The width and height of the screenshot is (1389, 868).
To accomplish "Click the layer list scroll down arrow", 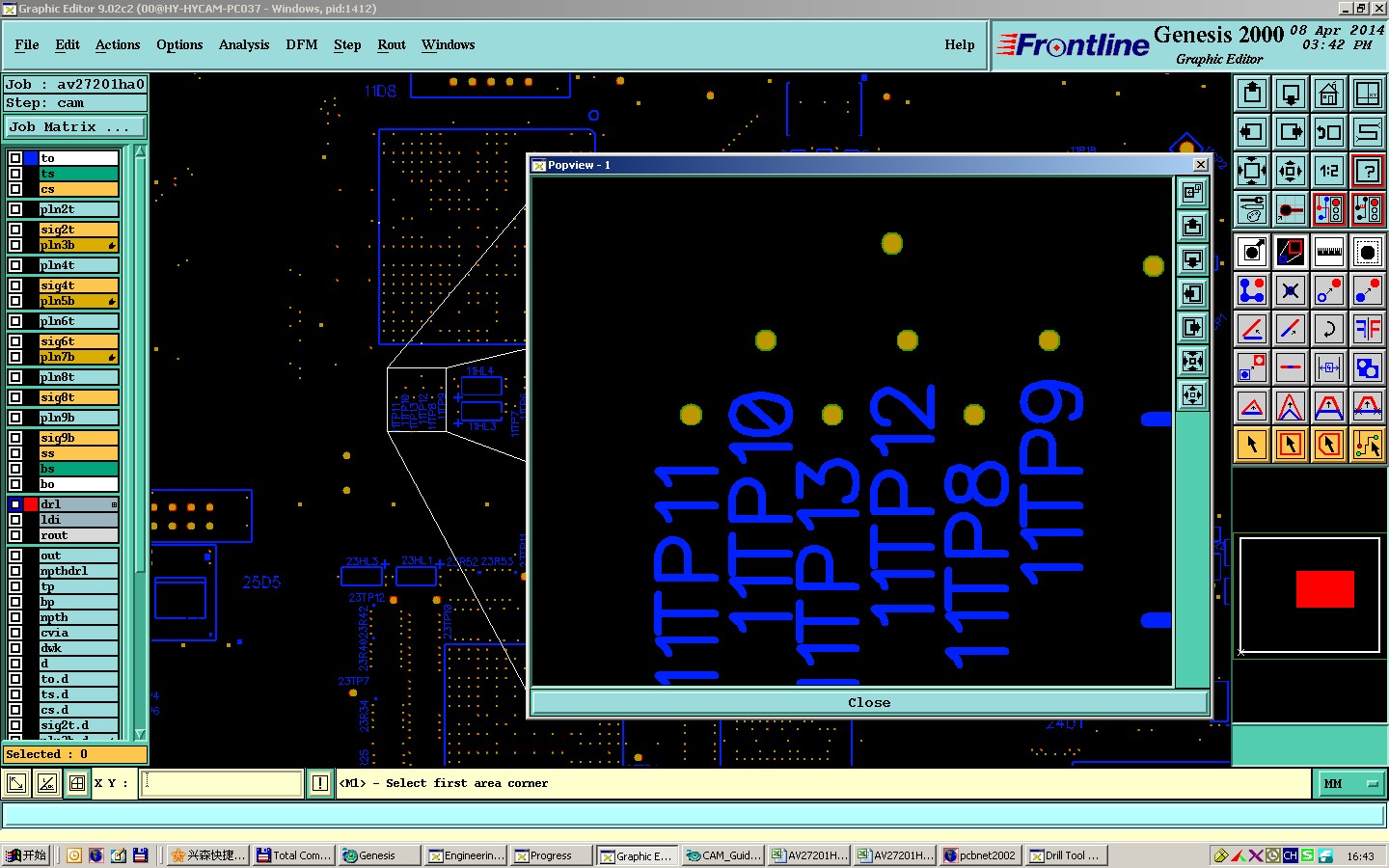I will [x=141, y=734].
